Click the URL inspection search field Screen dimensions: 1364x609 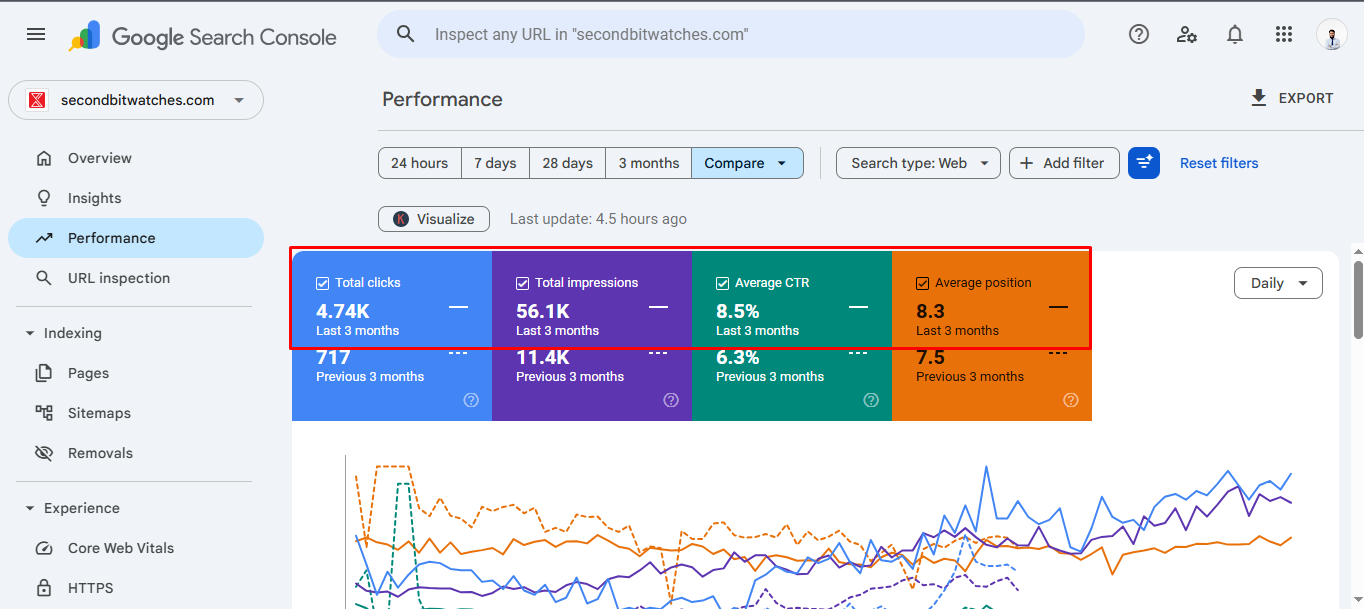tap(730, 34)
